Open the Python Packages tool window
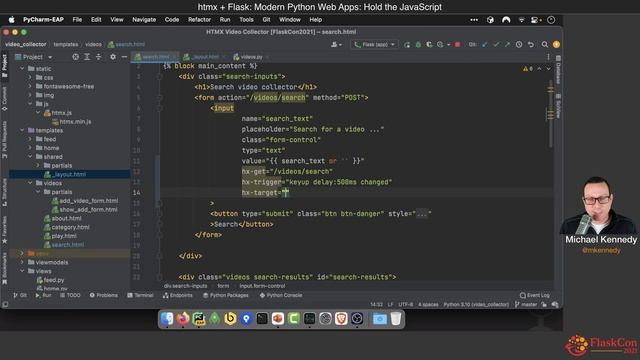Screen dimensions: 640x360 [226, 295]
